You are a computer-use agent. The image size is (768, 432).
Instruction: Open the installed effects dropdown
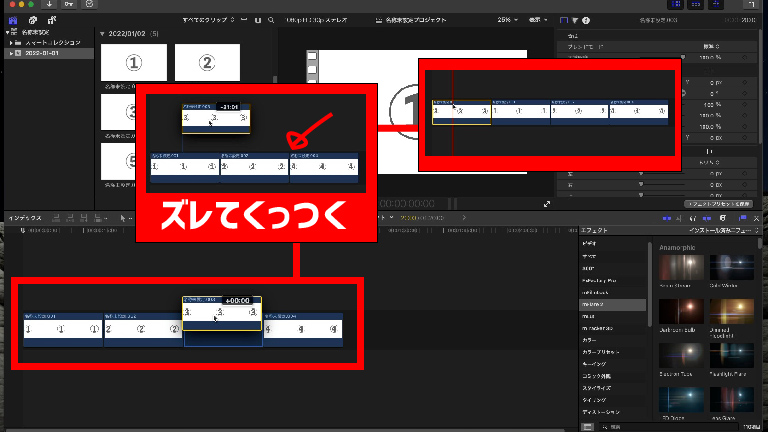point(724,230)
